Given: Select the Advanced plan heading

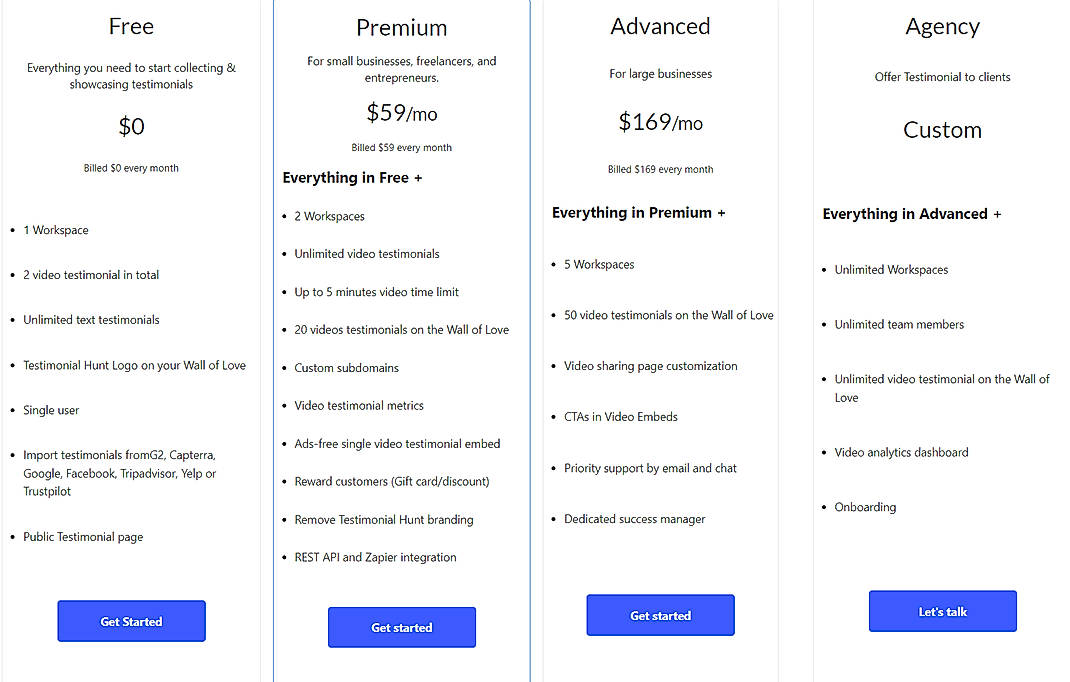Looking at the screenshot, I should pos(660,26).
